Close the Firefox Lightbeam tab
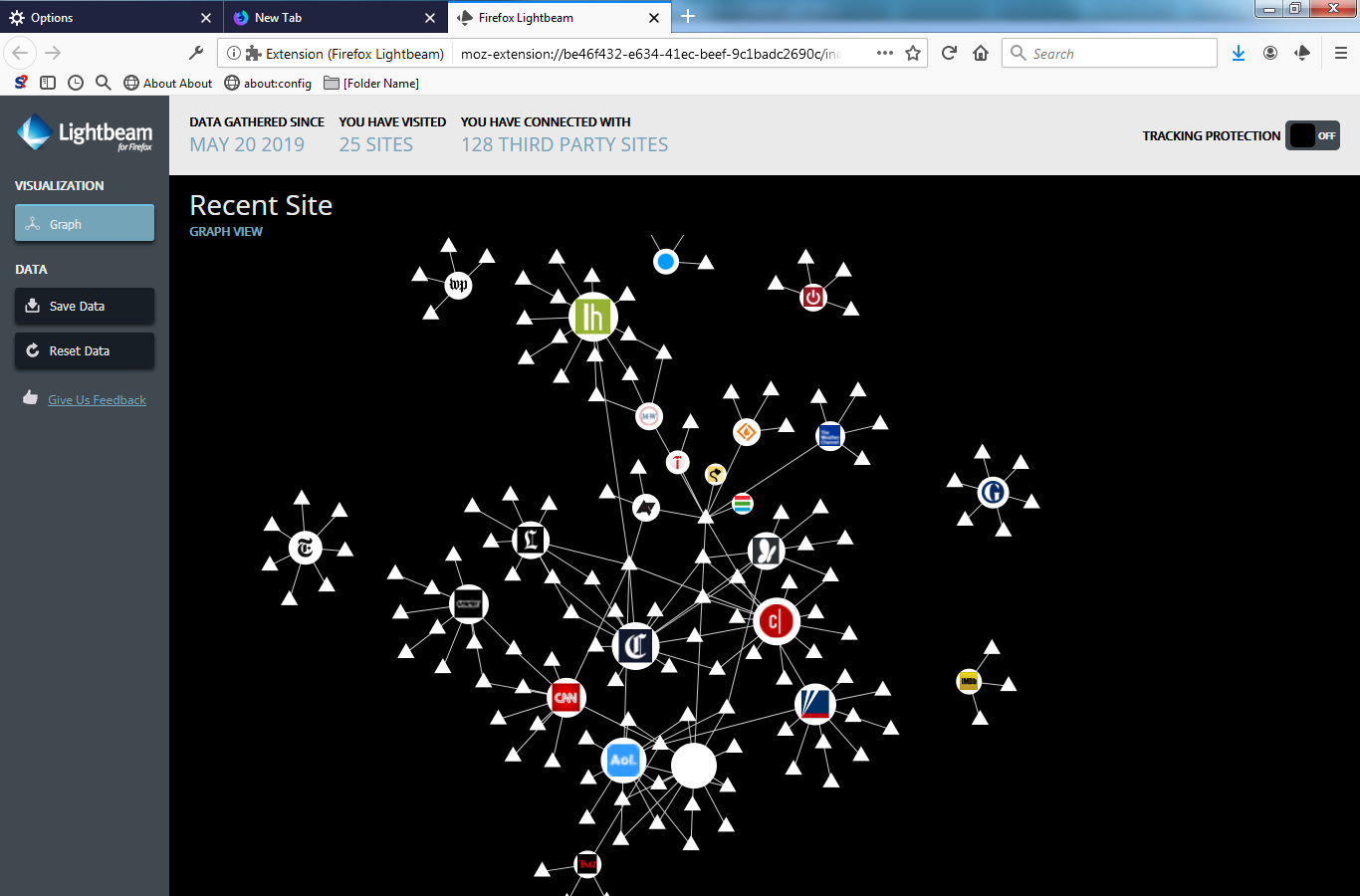 click(x=654, y=18)
